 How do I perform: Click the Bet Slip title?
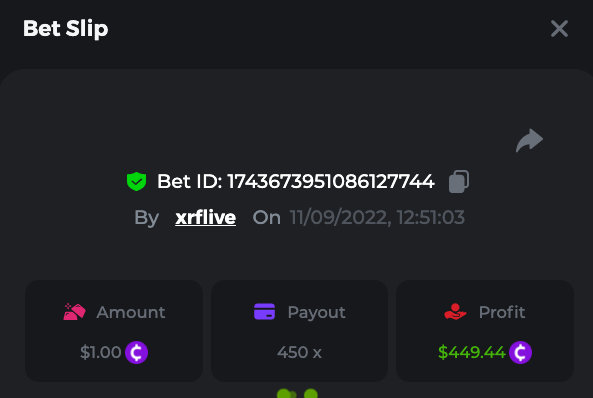coord(65,29)
